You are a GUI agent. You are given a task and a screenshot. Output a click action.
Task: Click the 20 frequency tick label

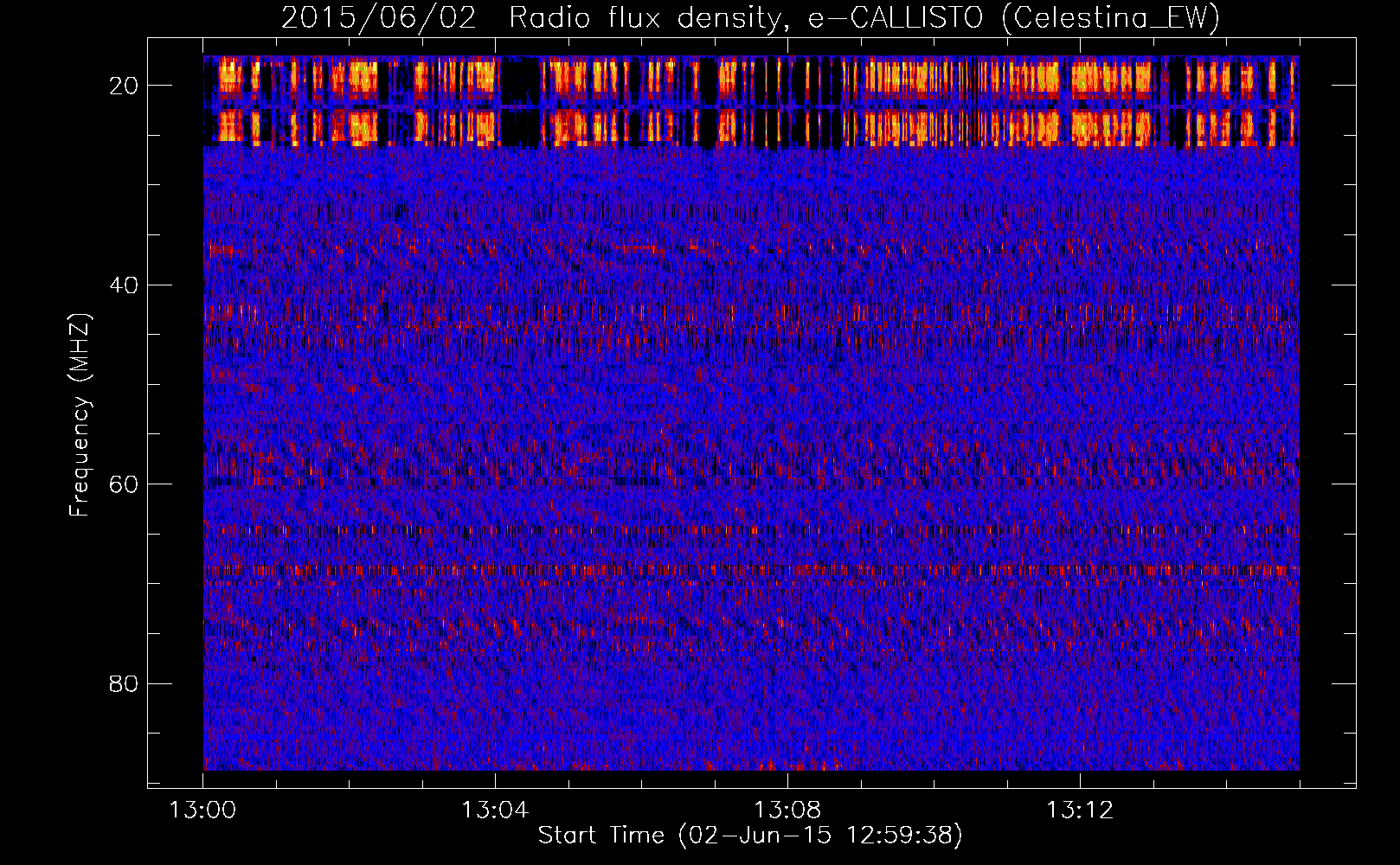point(124,86)
